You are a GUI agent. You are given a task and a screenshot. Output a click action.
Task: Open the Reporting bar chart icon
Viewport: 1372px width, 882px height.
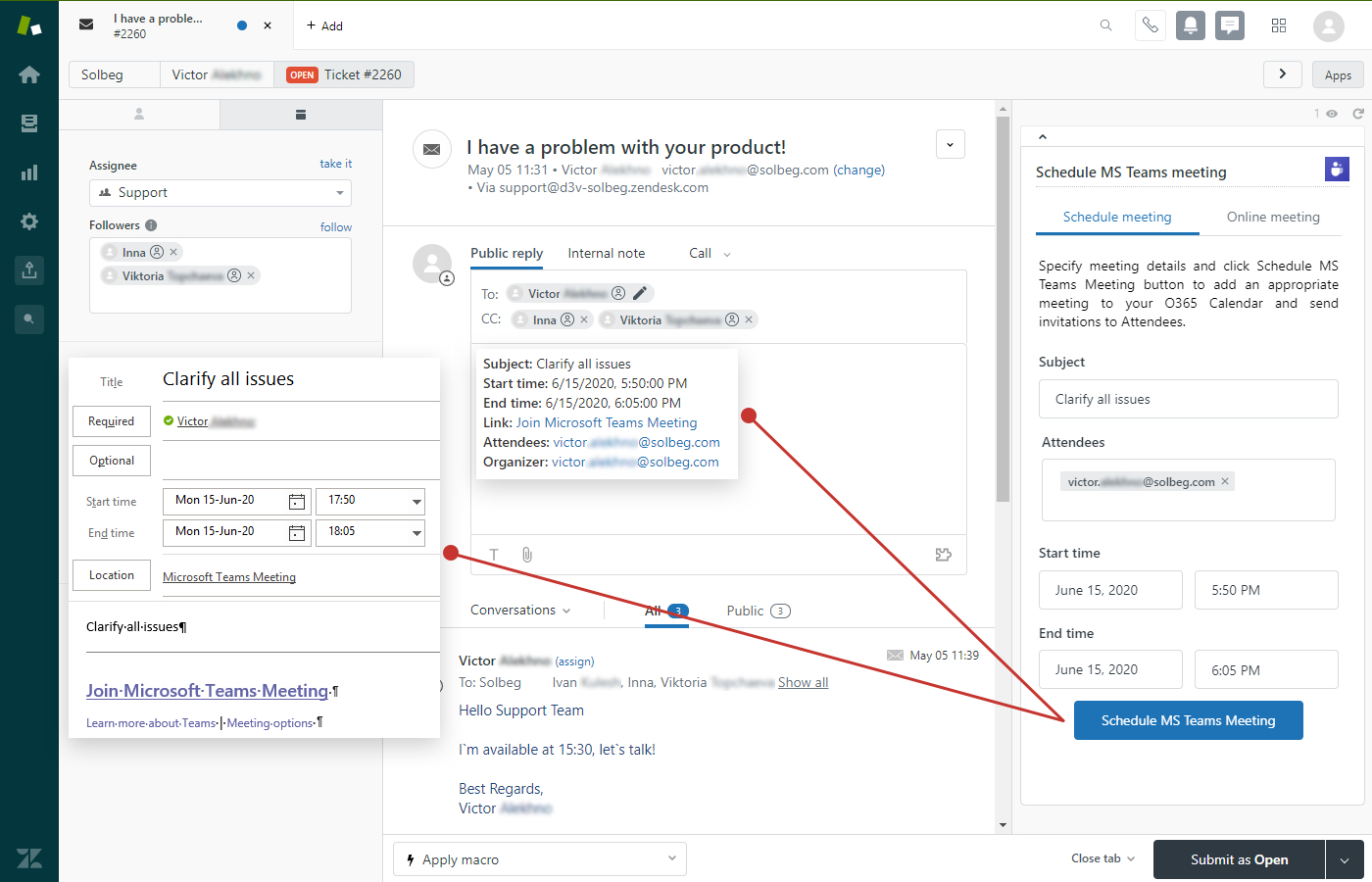pyautogui.click(x=29, y=172)
